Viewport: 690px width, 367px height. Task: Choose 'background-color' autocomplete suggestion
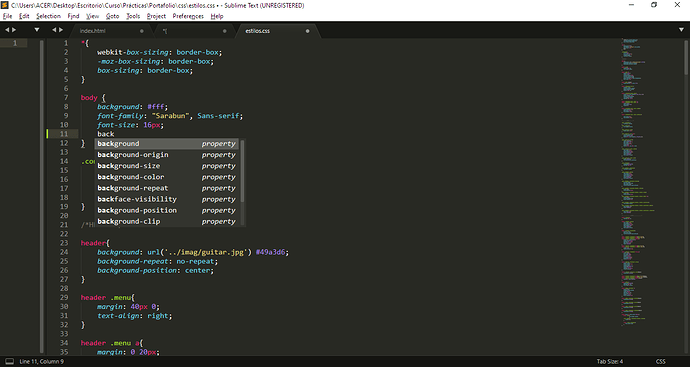coord(167,177)
